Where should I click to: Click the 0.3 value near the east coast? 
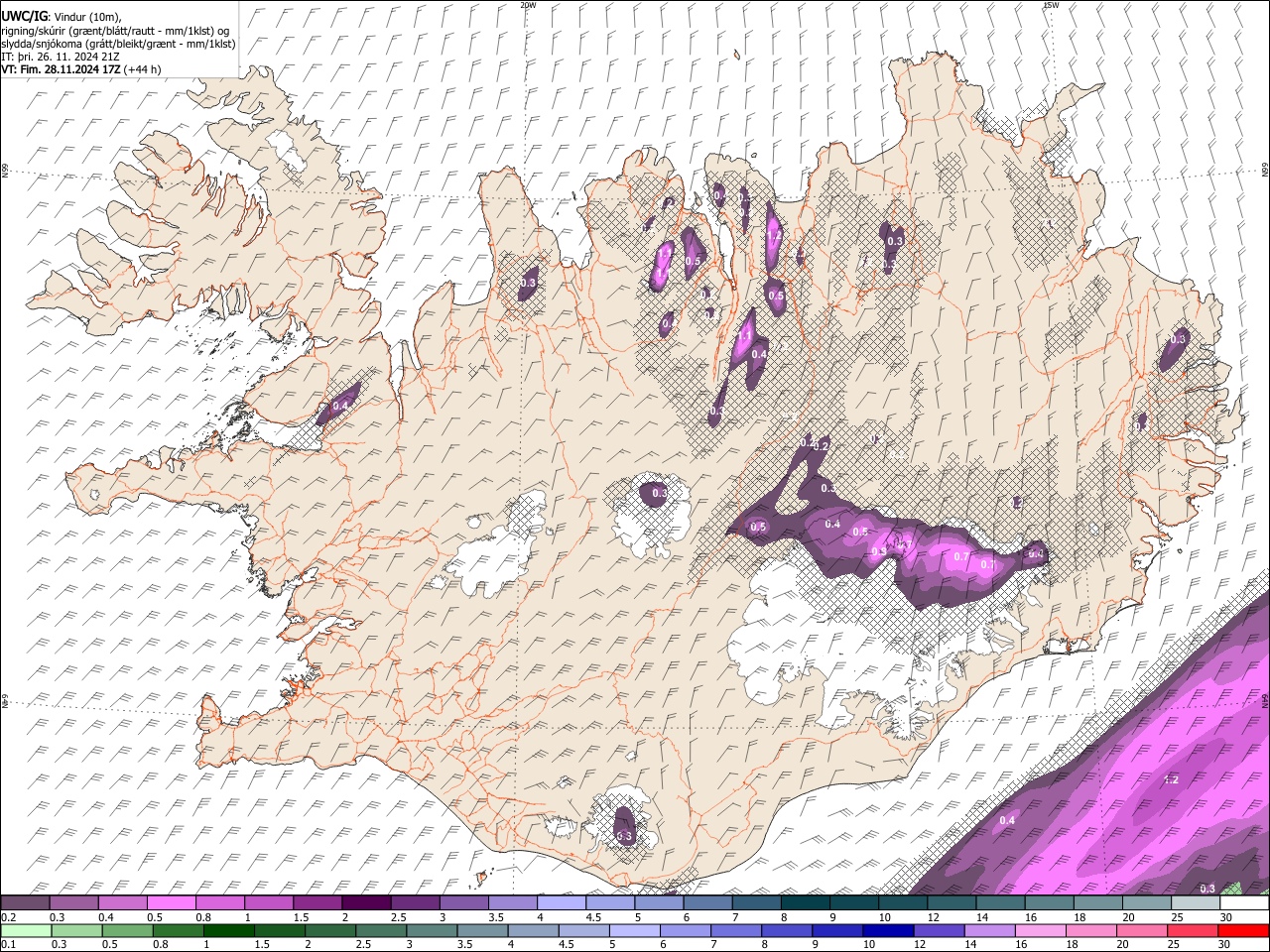[1178, 339]
